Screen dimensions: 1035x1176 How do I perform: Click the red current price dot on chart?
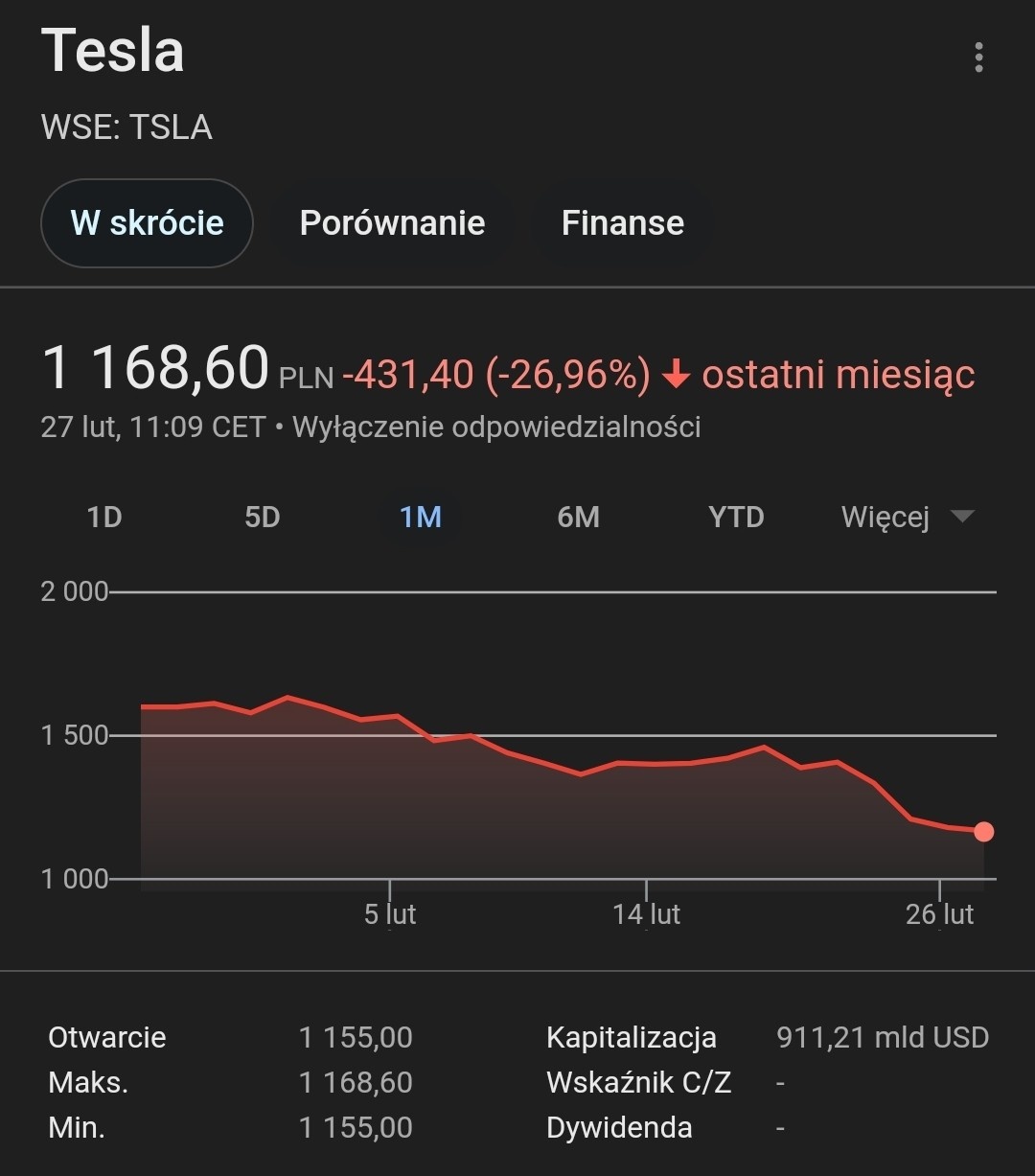pyautogui.click(x=983, y=832)
